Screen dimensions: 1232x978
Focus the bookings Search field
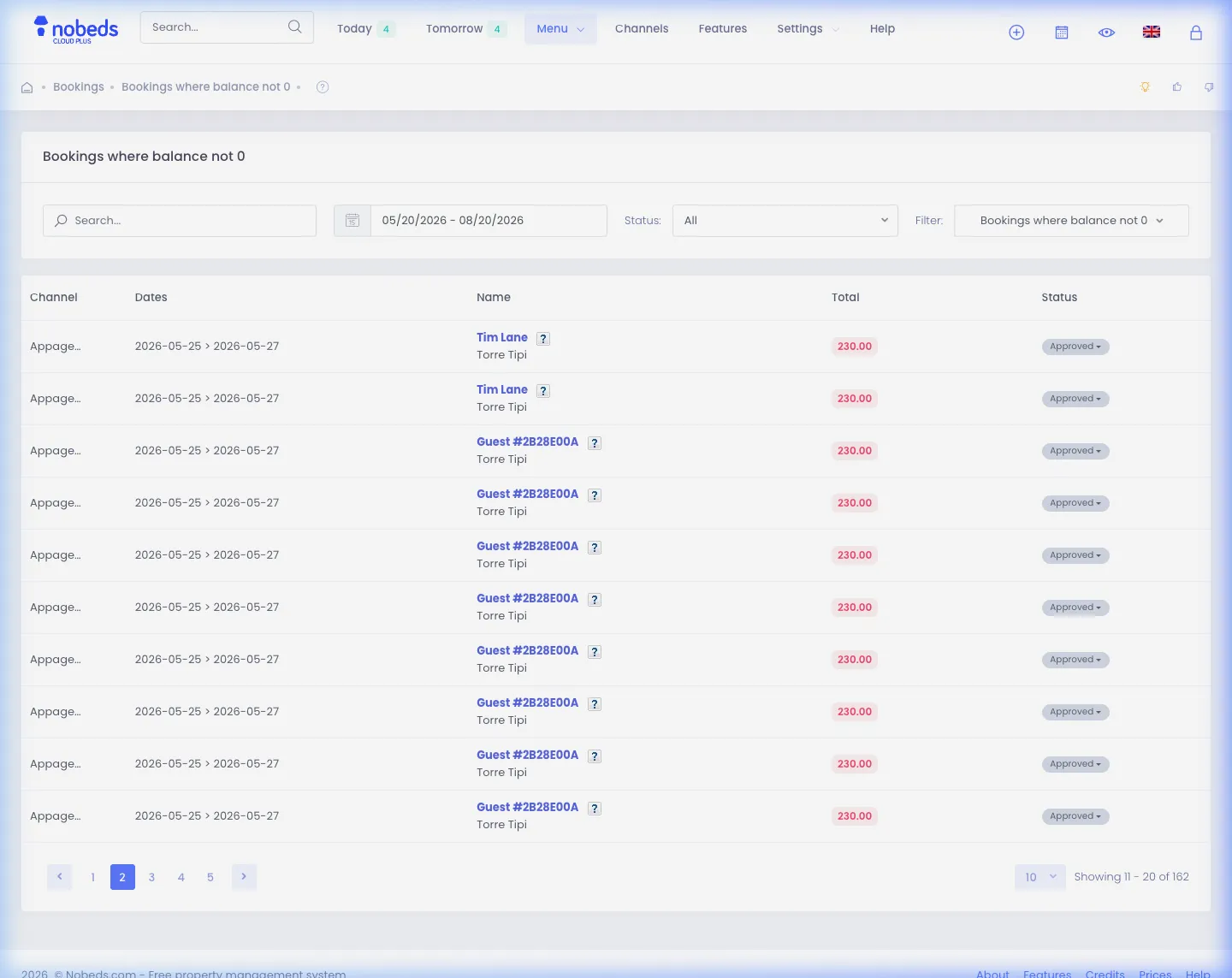pyautogui.click(x=180, y=221)
